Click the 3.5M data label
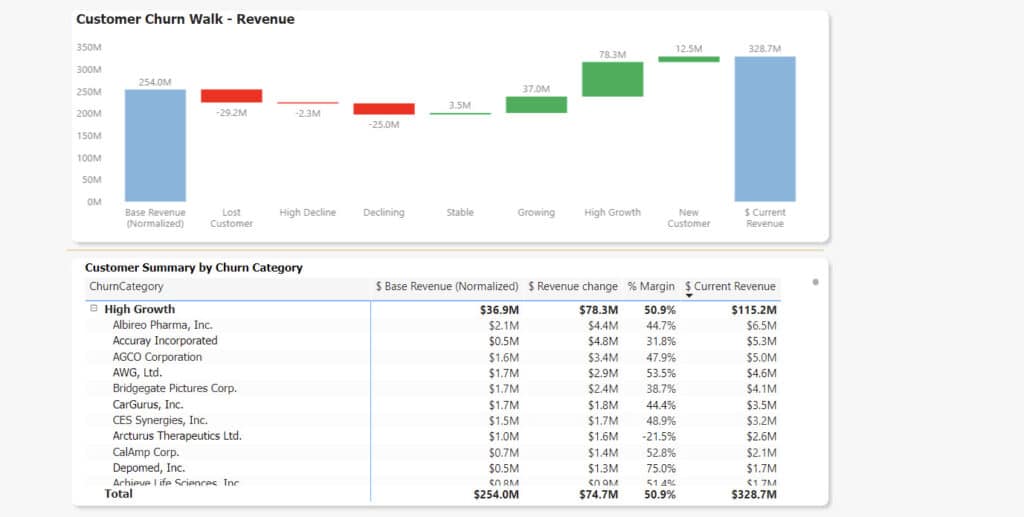This screenshot has width=1024, height=517. pos(460,105)
